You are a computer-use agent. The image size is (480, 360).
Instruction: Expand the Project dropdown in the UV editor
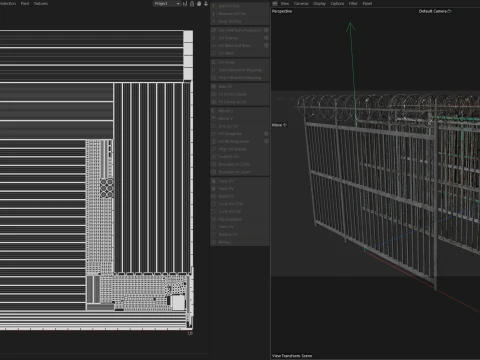[167, 3]
